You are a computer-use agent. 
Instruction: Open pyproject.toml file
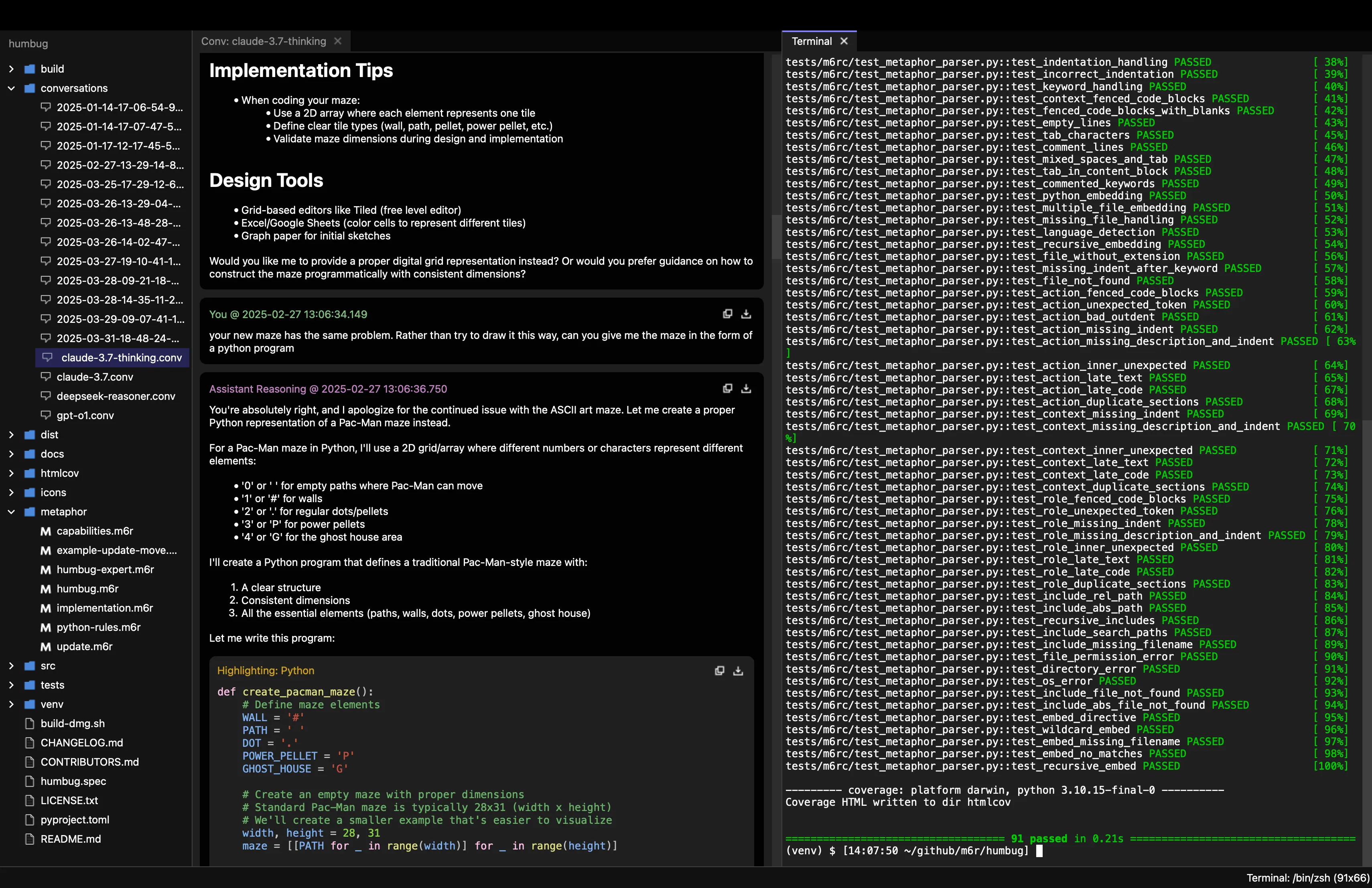(x=67, y=820)
